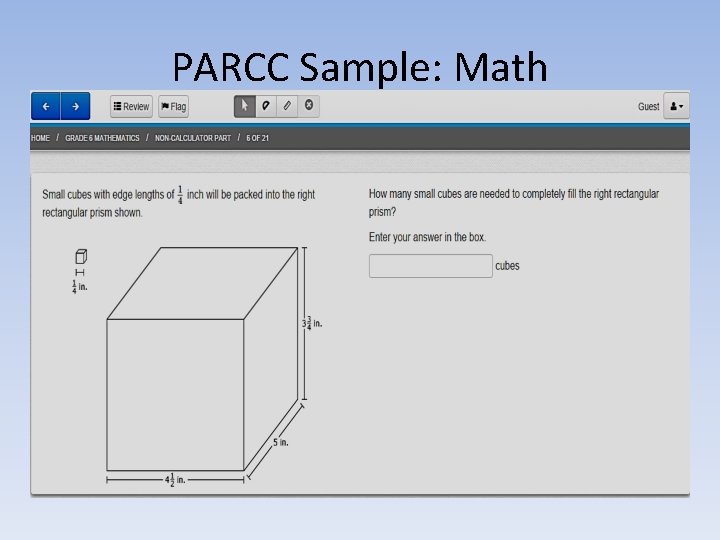Click the '6 OF 21' breadcrumb item
Image resolution: width=720 pixels, height=540 pixels.
click(x=257, y=138)
